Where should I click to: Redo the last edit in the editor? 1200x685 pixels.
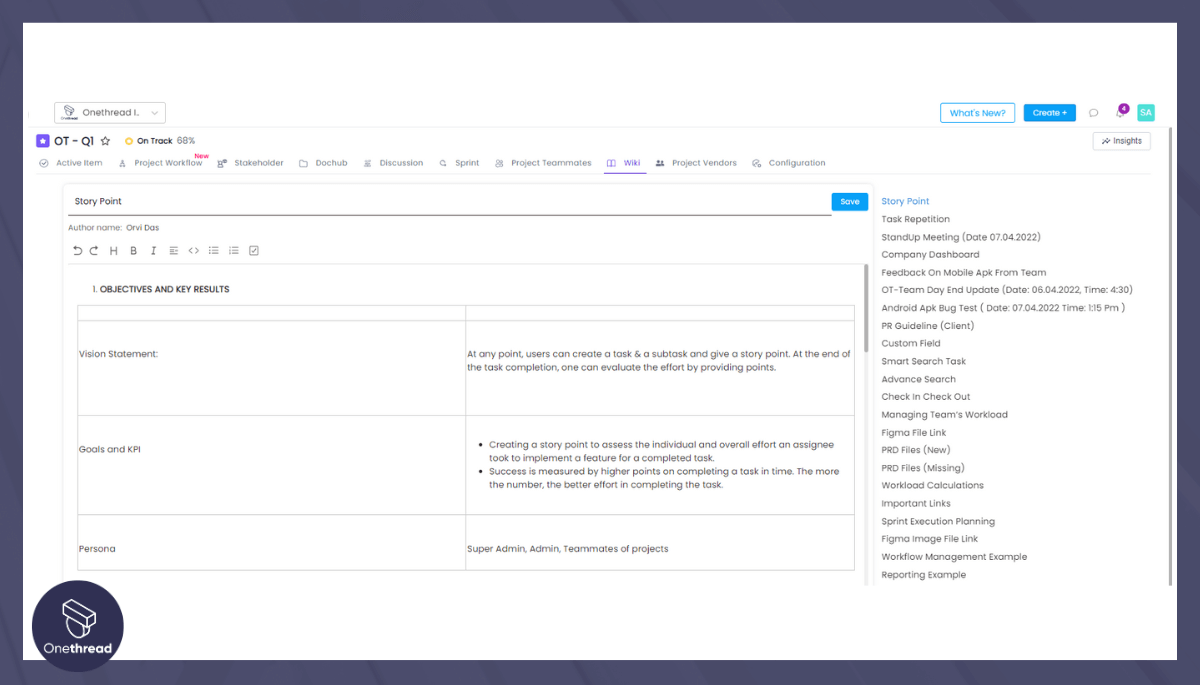(x=94, y=250)
